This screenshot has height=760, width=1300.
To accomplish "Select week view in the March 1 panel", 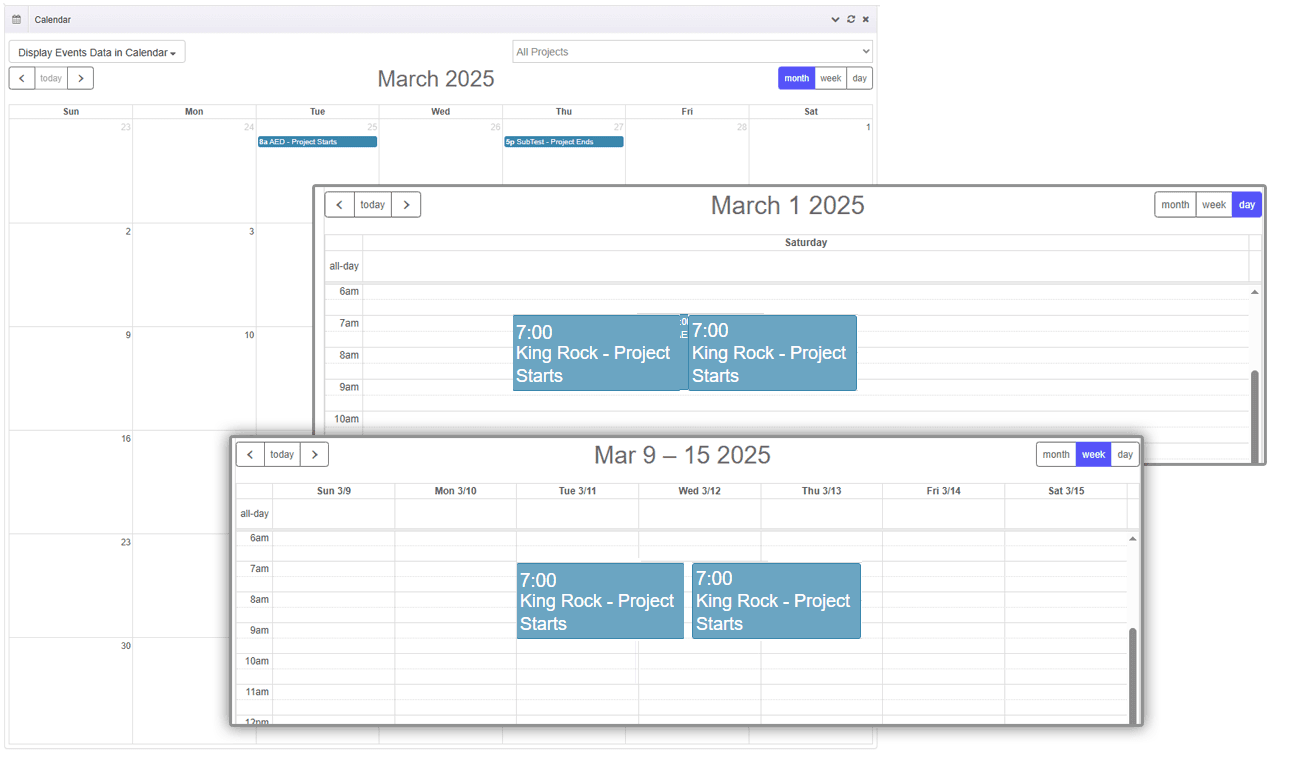I will [1214, 205].
